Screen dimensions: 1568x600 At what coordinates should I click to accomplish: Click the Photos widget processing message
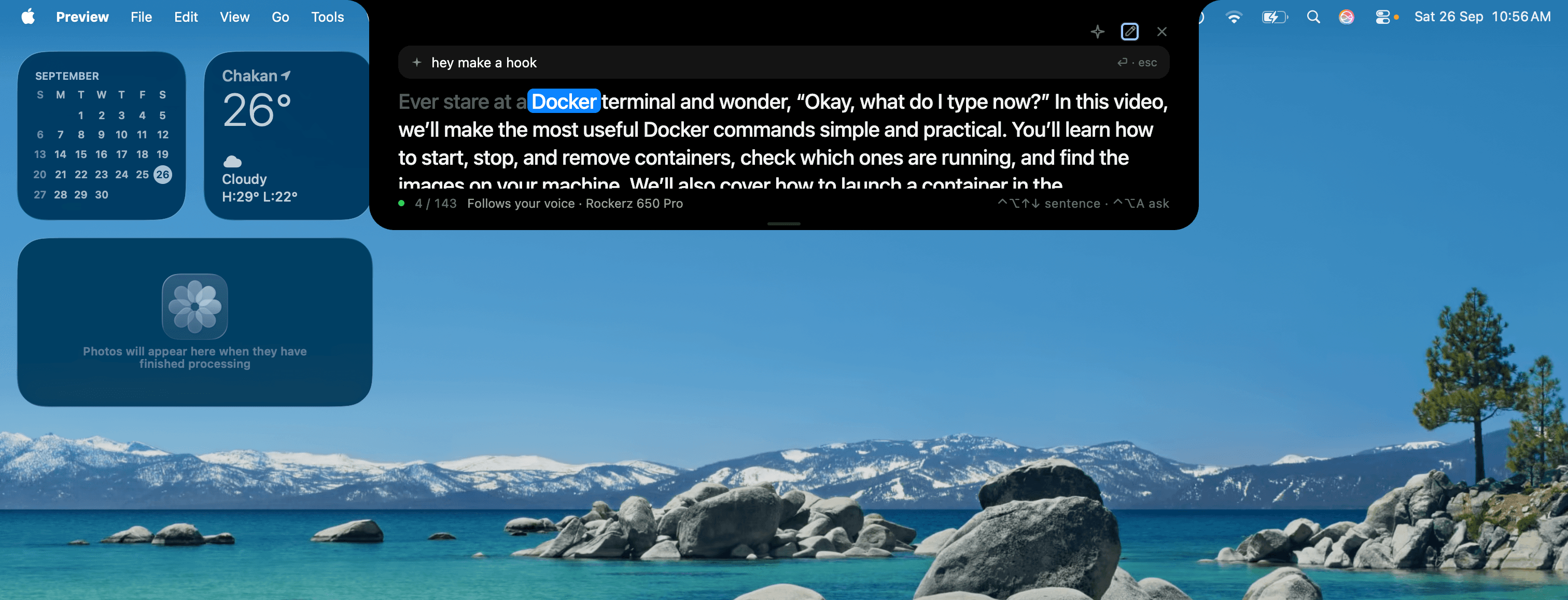click(x=195, y=357)
